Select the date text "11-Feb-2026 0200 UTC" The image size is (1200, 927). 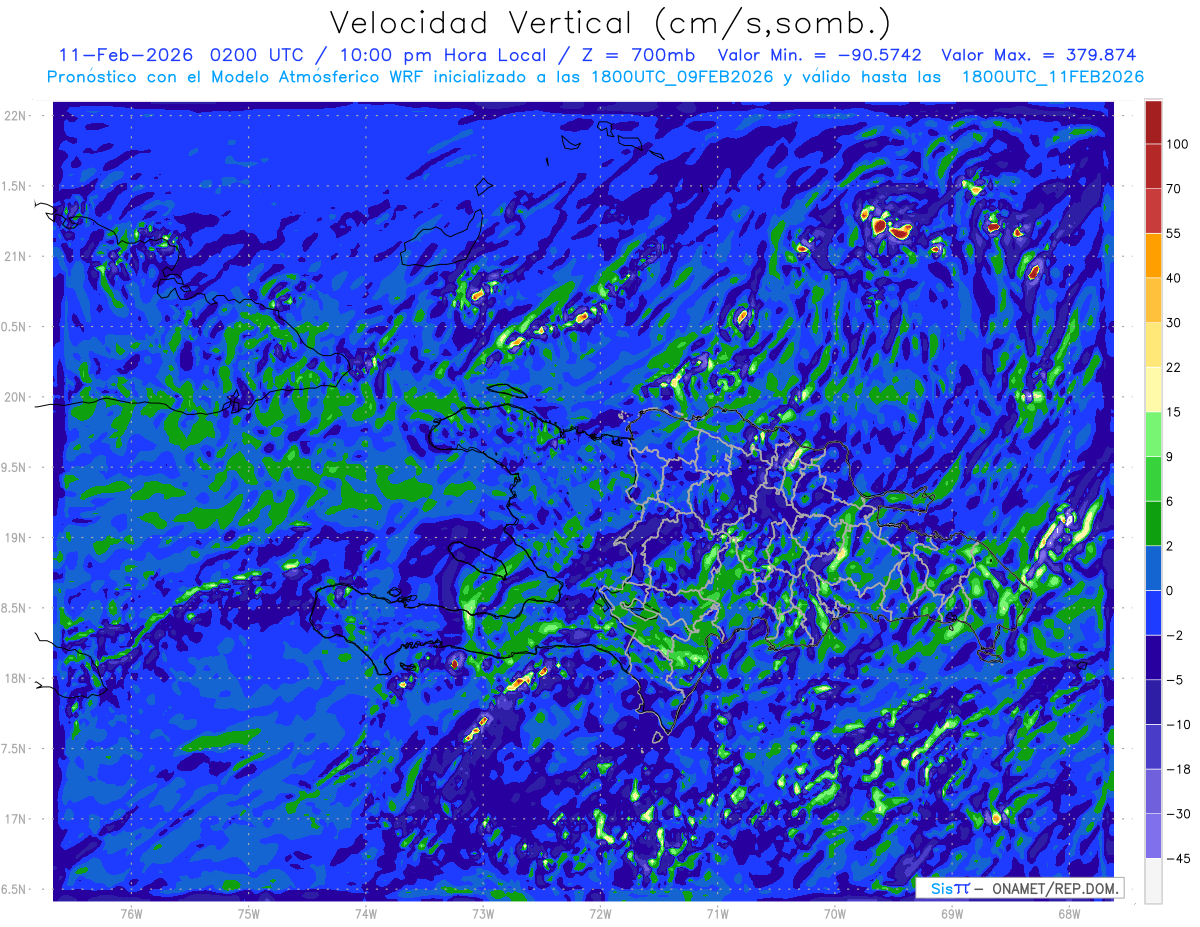(180, 55)
